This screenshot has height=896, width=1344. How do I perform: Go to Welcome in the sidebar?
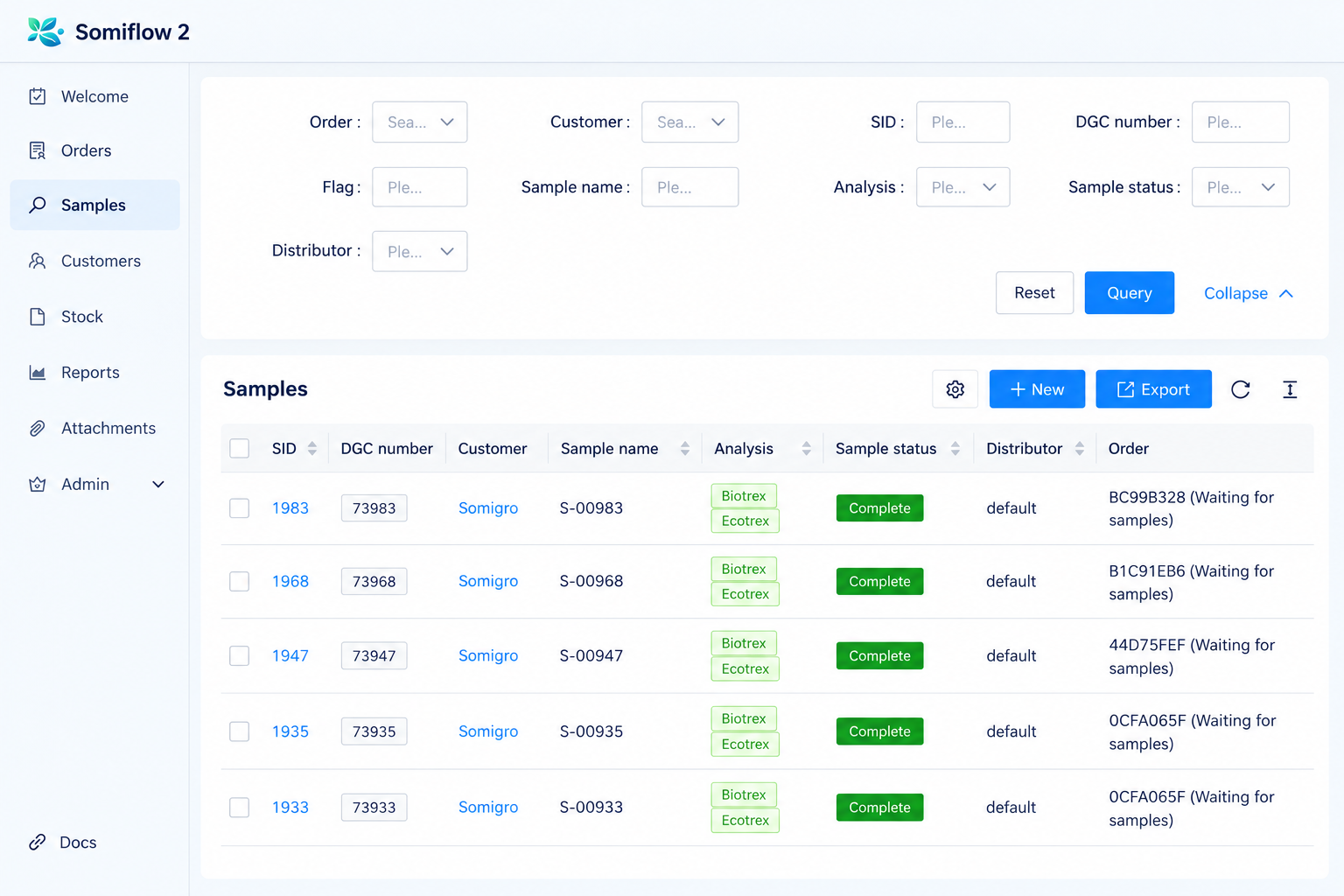pyautogui.click(x=94, y=96)
